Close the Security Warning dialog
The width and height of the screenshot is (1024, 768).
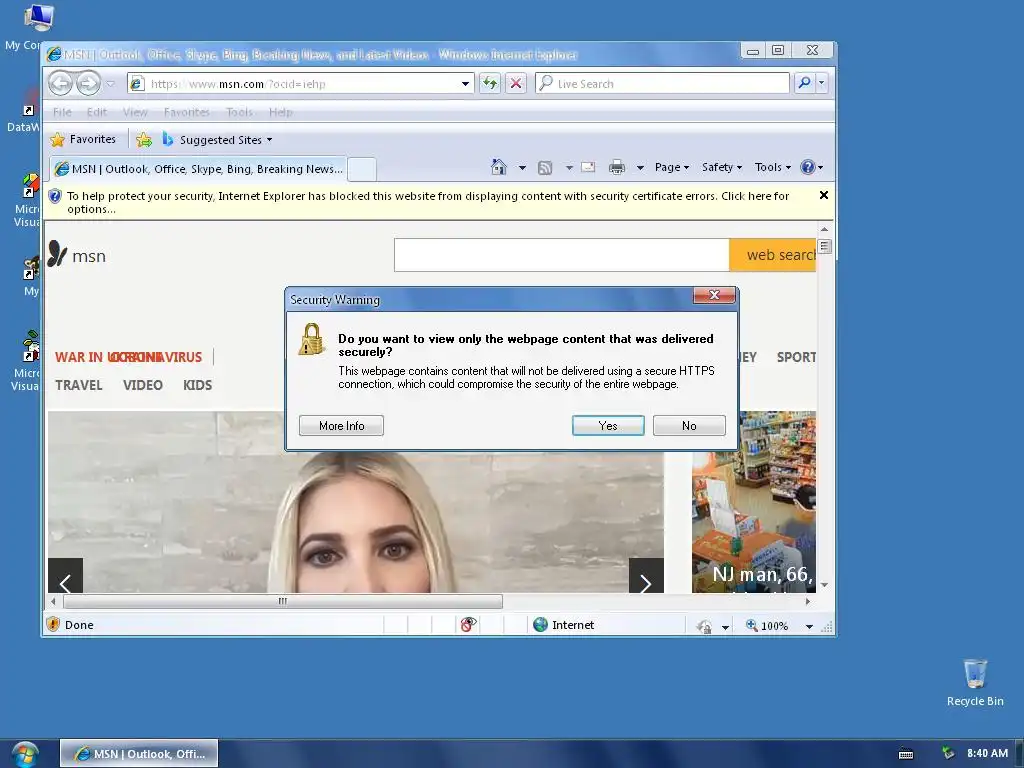(x=714, y=295)
